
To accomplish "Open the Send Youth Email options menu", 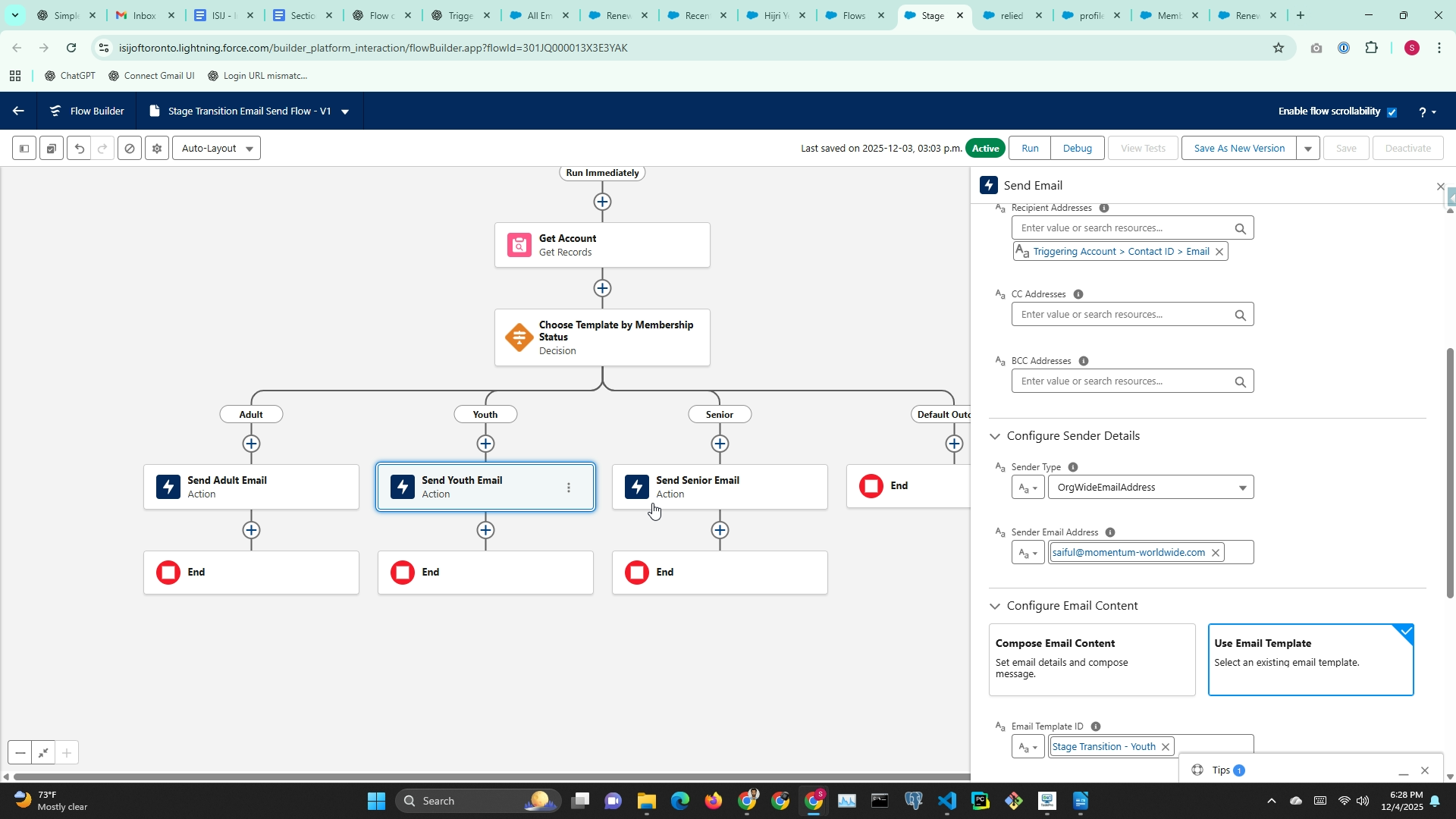I will (569, 488).
